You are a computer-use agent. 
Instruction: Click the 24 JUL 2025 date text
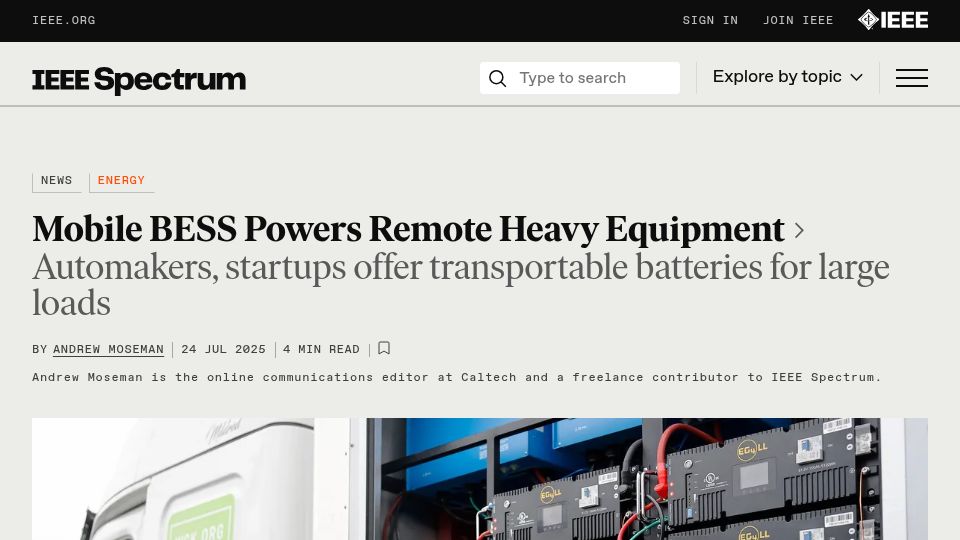click(223, 349)
